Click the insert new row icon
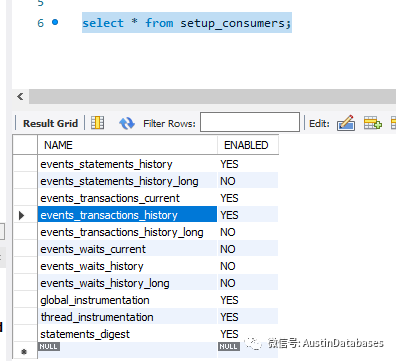This screenshot has width=396, height=361. [373, 123]
